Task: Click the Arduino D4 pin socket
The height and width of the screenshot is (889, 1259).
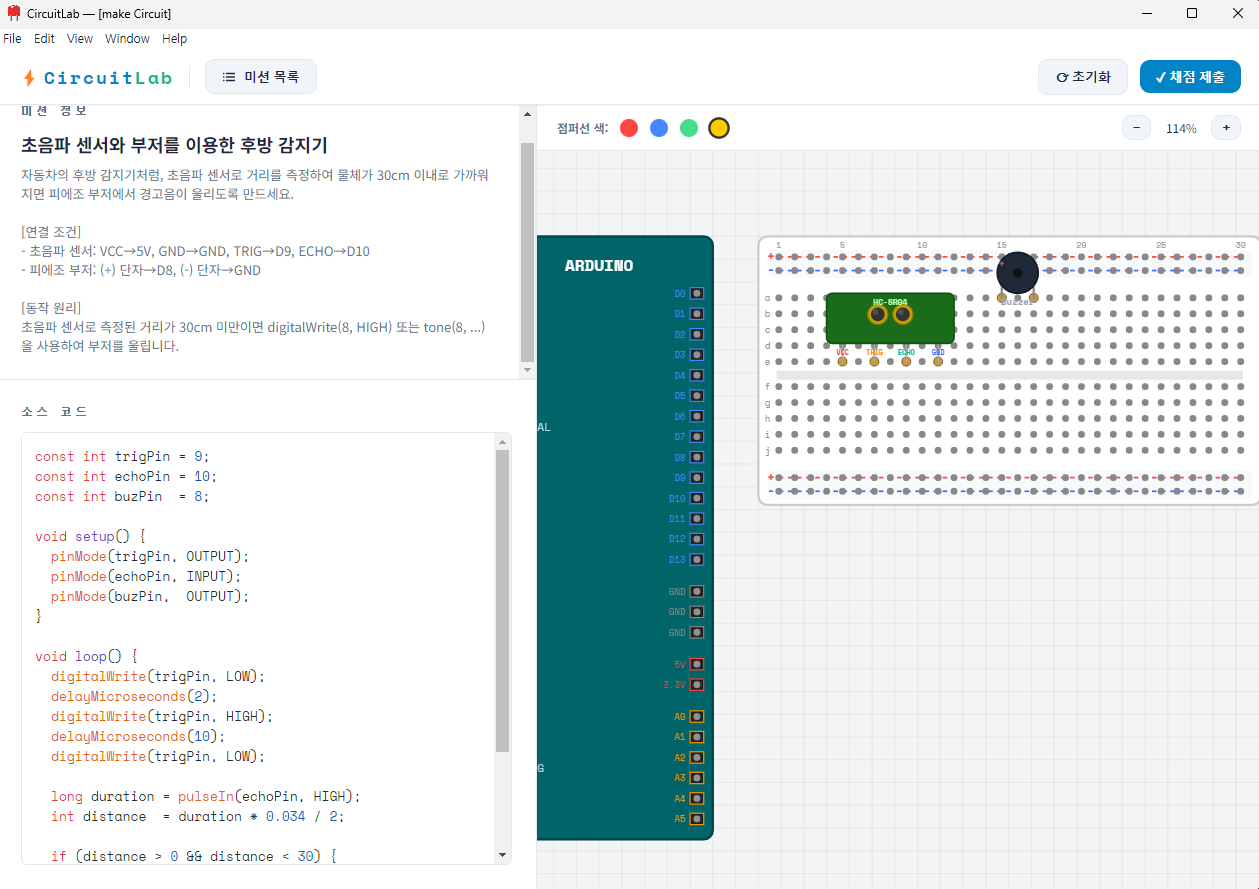Action: 697,376
